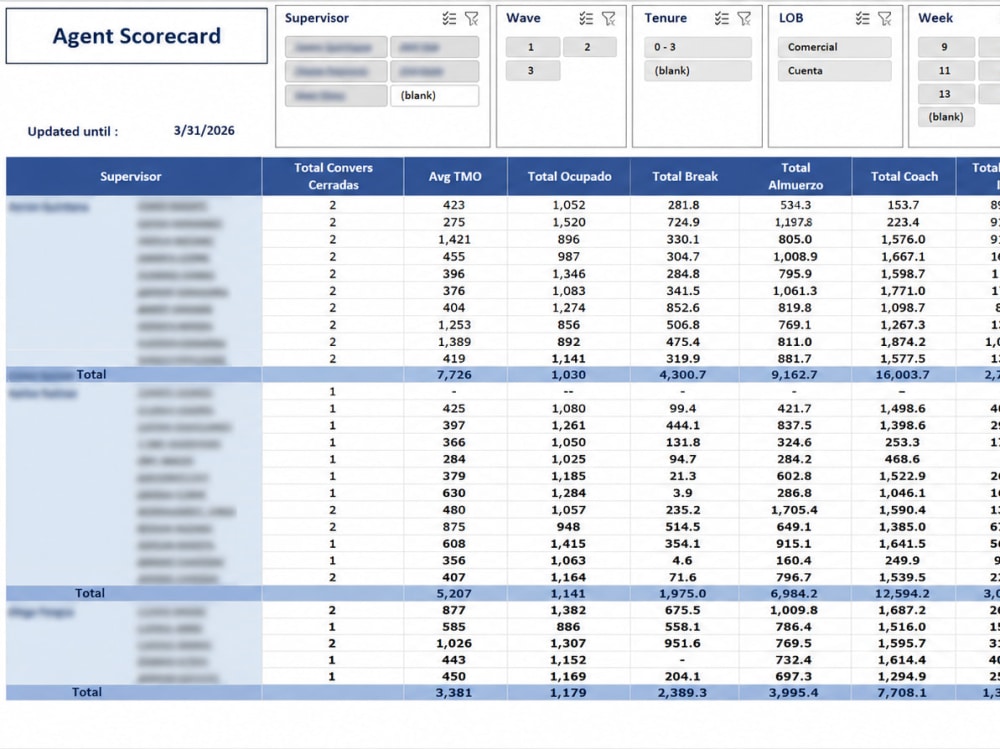The height and width of the screenshot is (749, 1000).
Task: Select the subtotal Total Almuerzo cell 9,162.7
Action: point(794,375)
